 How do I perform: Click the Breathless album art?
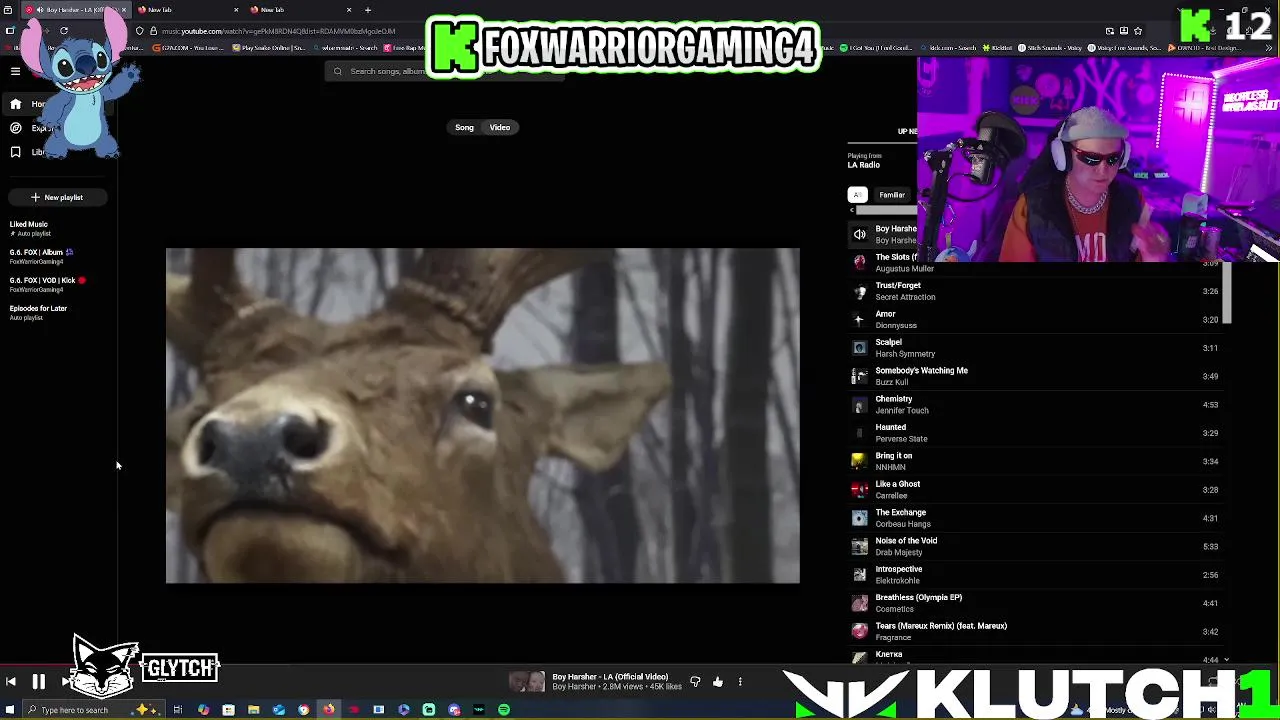point(859,603)
